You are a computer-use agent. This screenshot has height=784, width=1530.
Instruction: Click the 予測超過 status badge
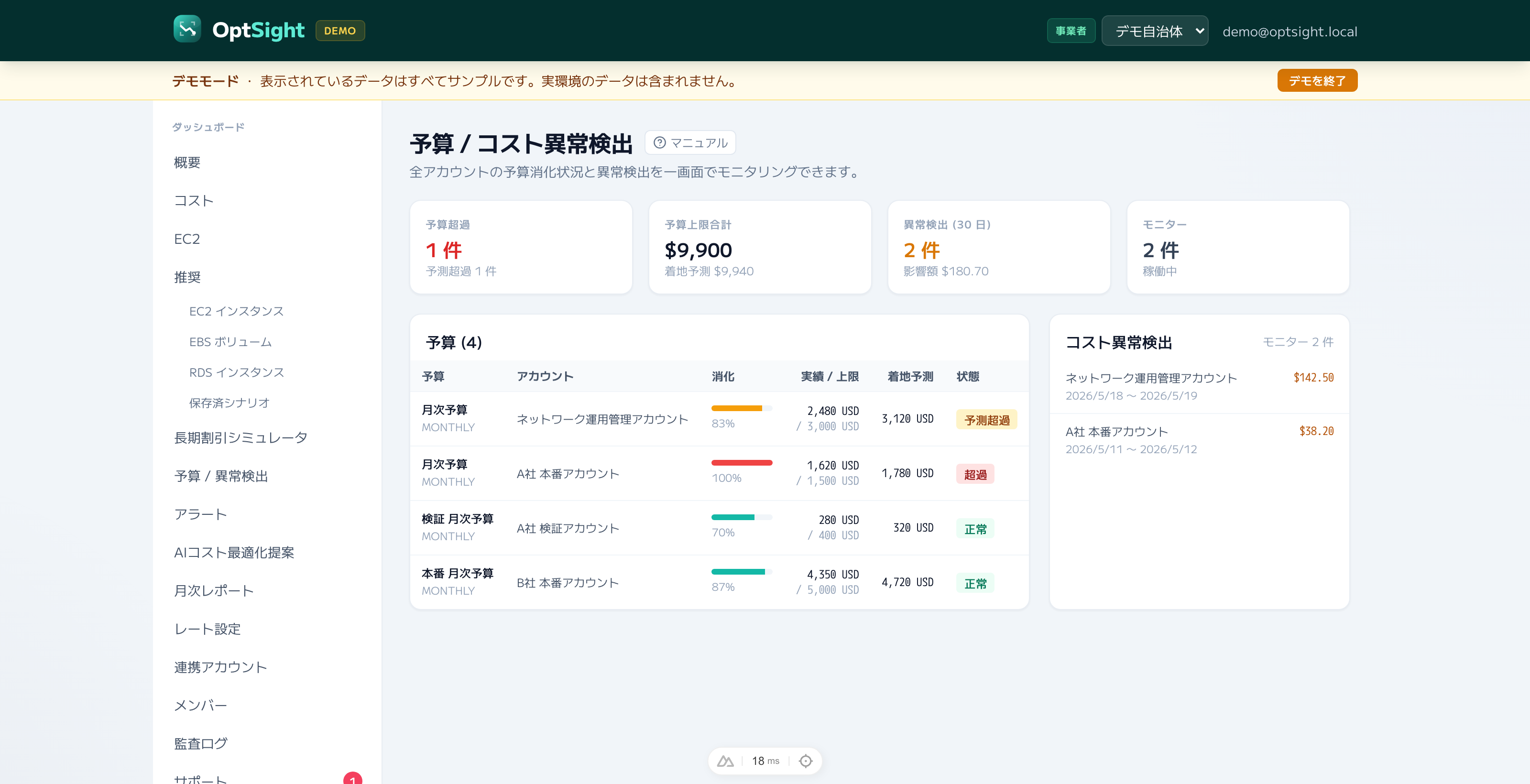tap(986, 420)
